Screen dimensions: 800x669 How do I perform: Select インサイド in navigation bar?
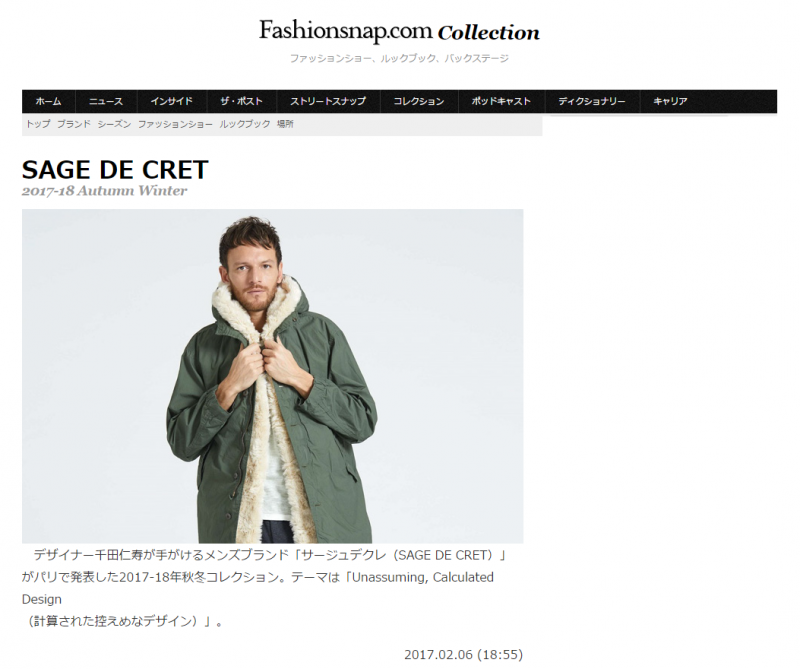pos(171,101)
